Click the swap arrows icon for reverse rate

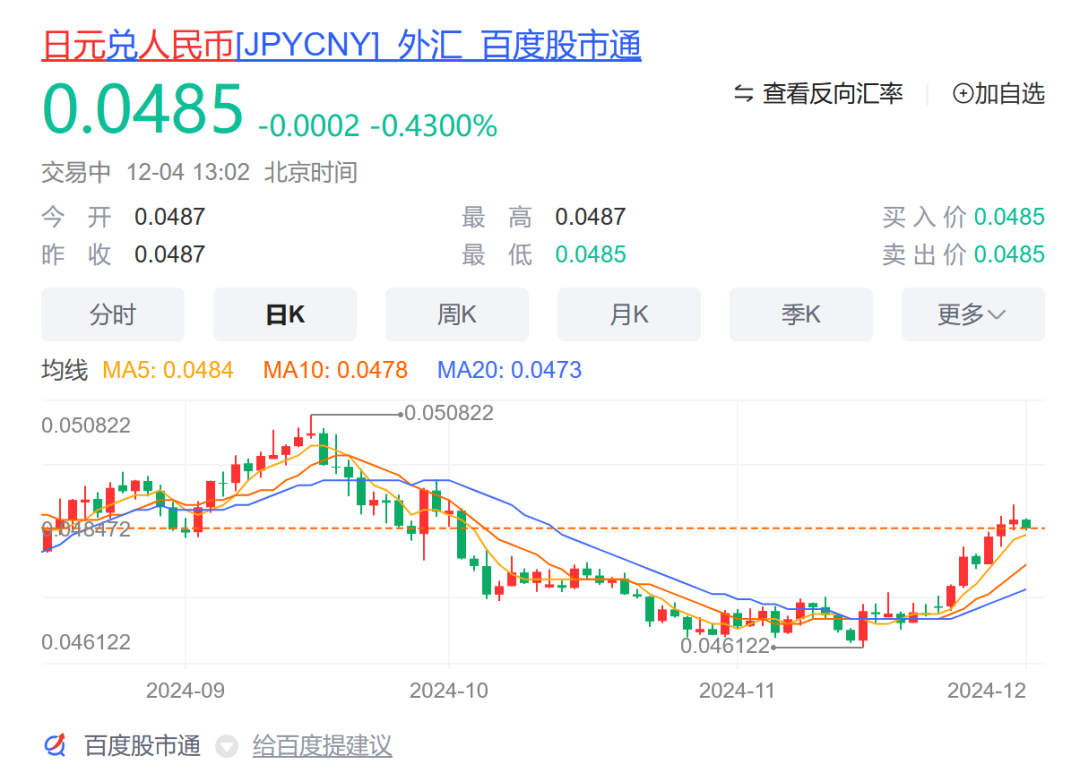click(x=743, y=93)
